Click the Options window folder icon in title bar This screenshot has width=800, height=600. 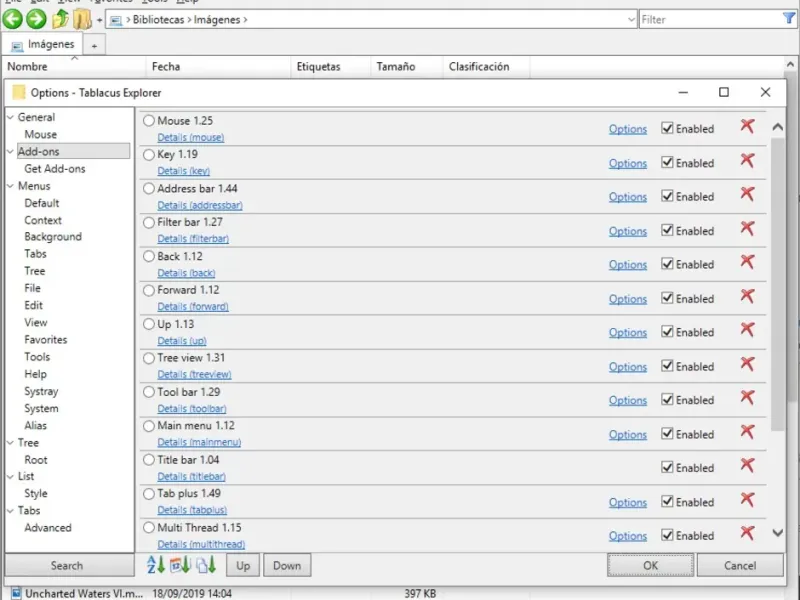[x=19, y=92]
